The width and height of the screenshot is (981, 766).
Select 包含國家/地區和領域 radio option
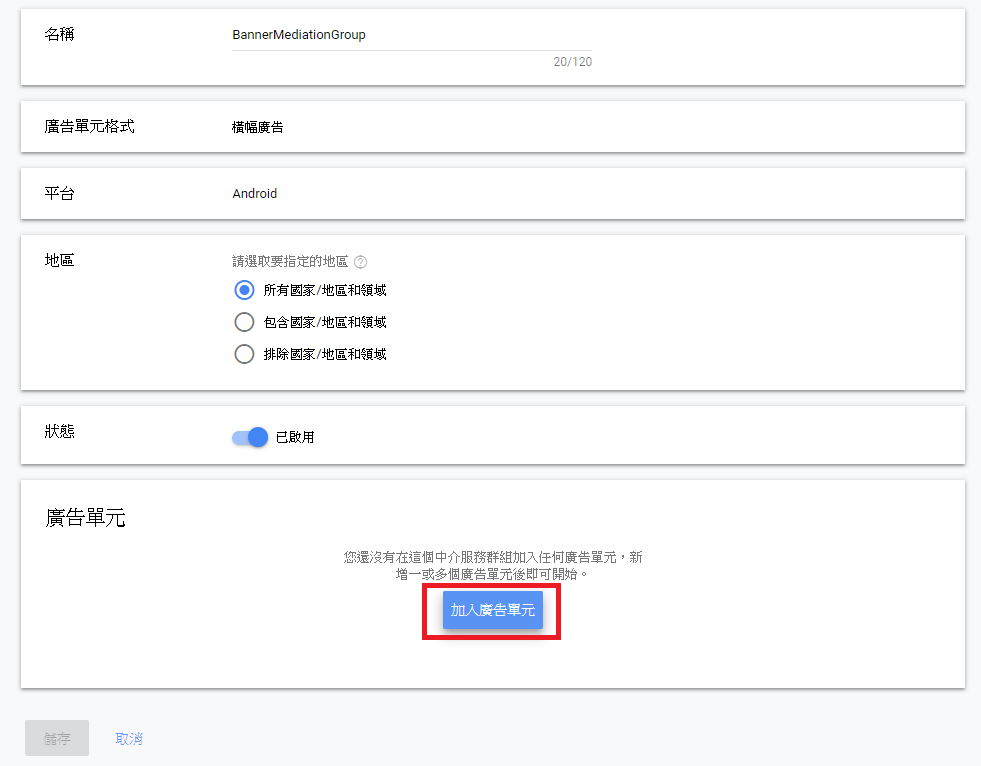coord(244,322)
